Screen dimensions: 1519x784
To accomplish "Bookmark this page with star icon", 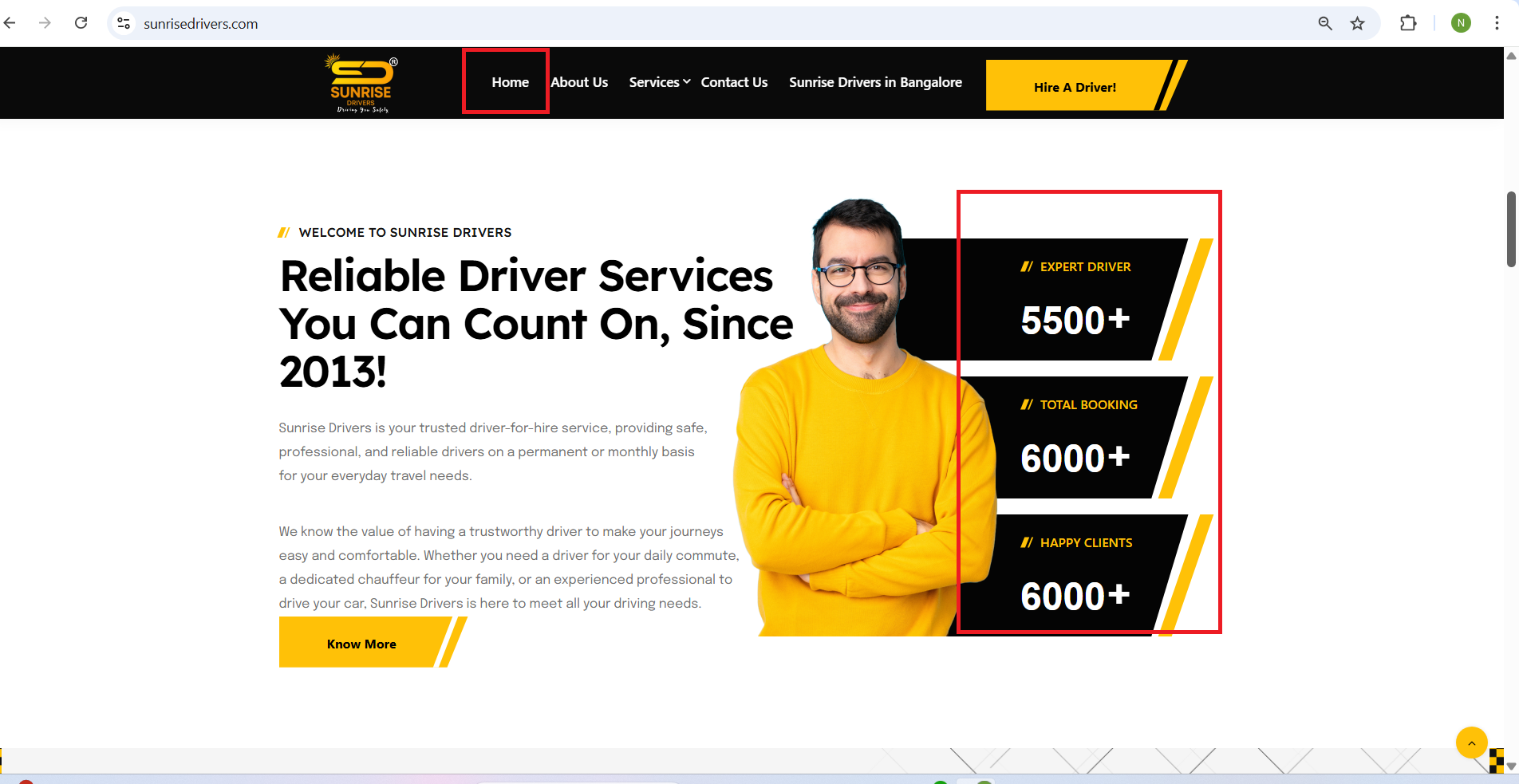I will [x=1357, y=24].
